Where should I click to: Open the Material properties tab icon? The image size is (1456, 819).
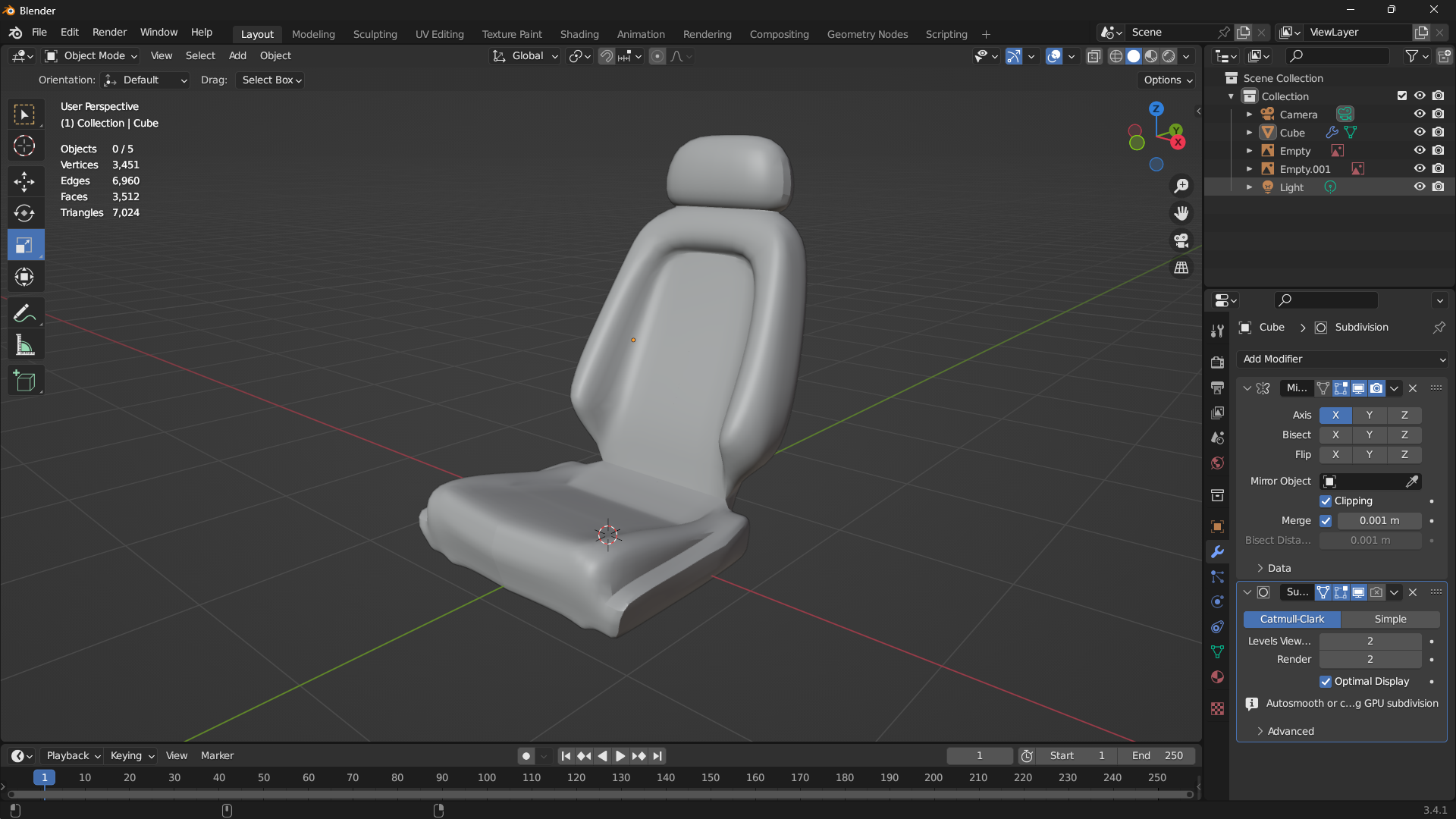pos(1217,676)
